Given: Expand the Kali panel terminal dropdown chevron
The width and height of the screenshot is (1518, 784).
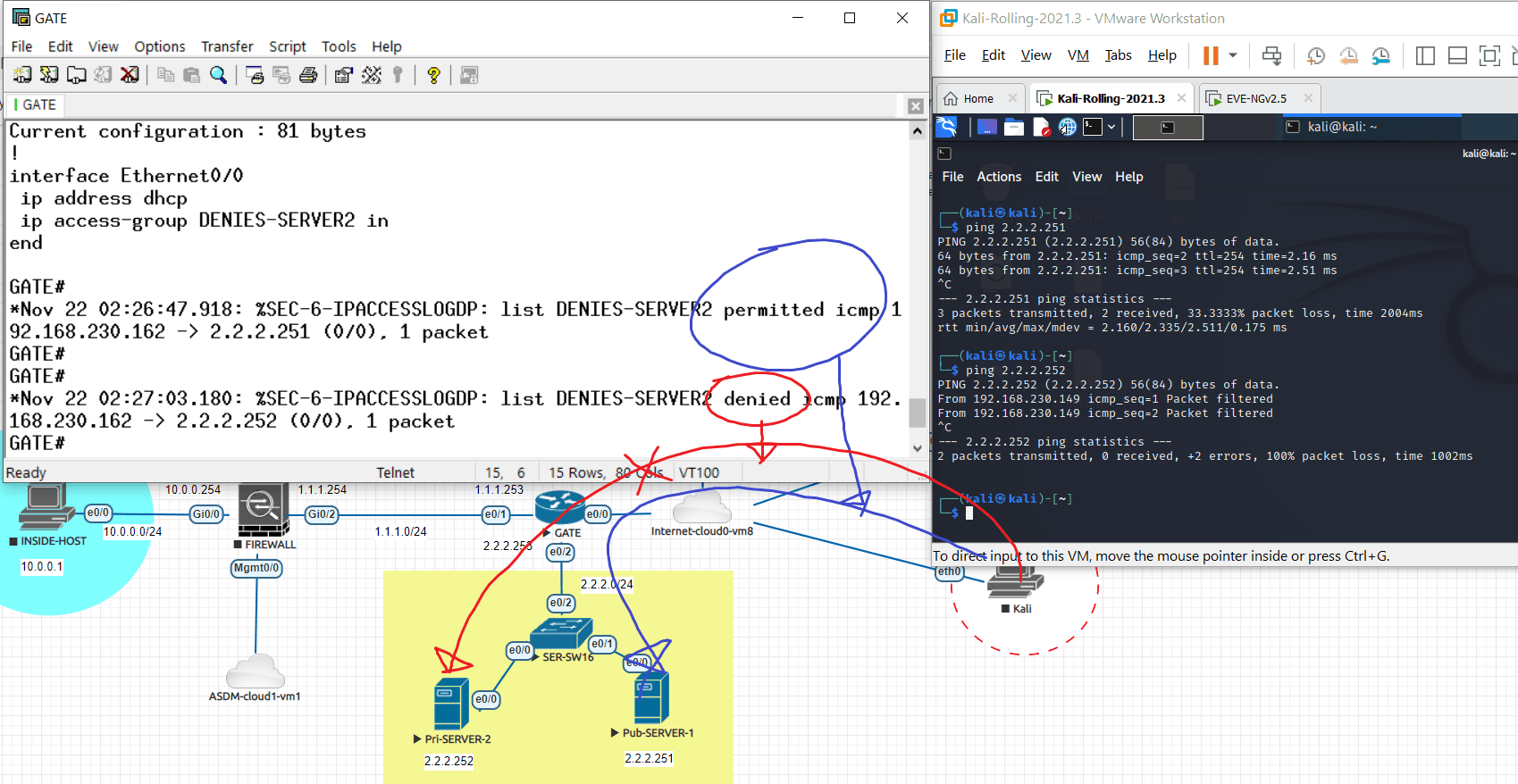Looking at the screenshot, I should tap(1111, 128).
